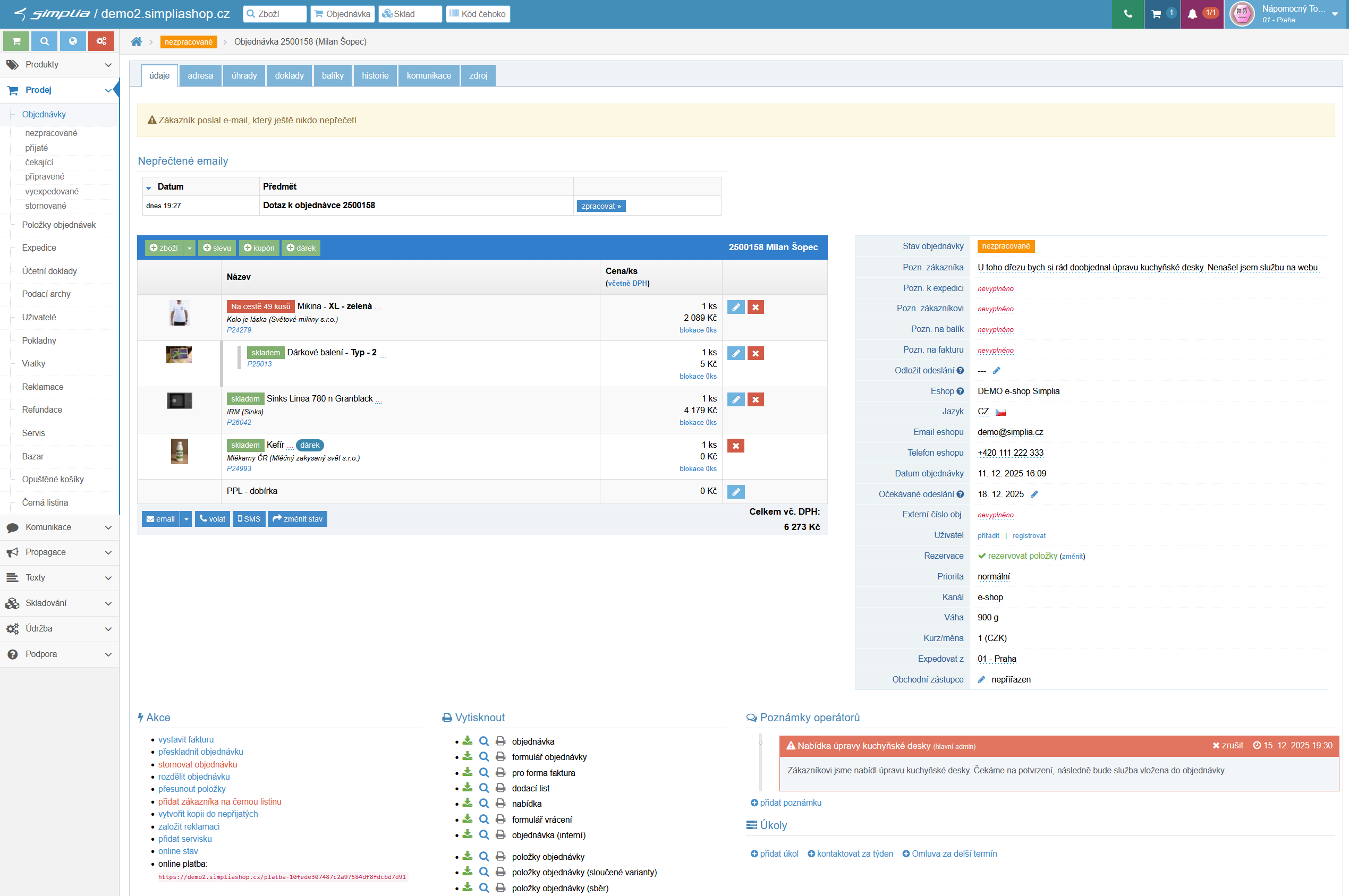Edit the expected shipping date pencil
Screen dimensions: 1349x896
1034,494
